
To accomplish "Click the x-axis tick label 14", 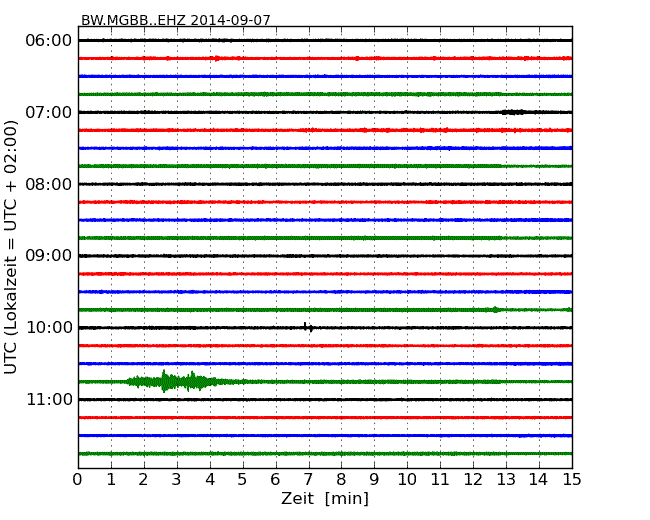I will [x=538, y=480].
